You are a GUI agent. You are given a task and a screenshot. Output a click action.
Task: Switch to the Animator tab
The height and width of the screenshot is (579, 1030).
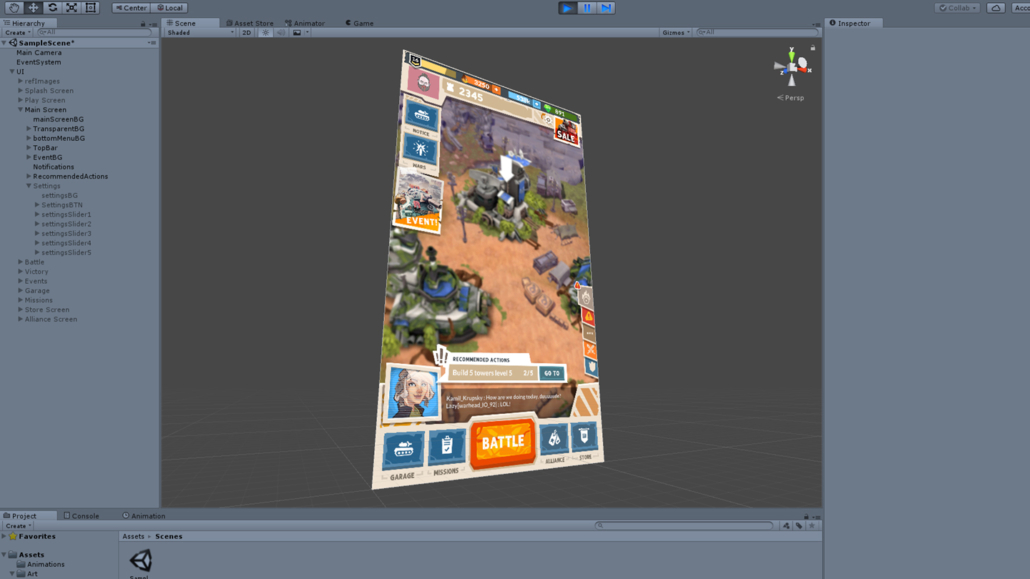click(x=305, y=23)
